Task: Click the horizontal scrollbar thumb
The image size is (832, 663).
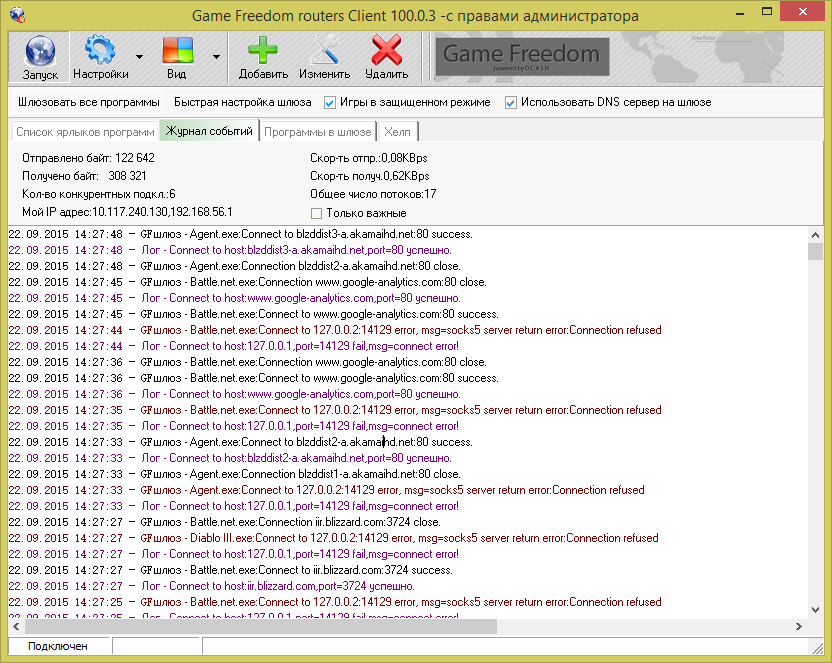Action: point(261,626)
